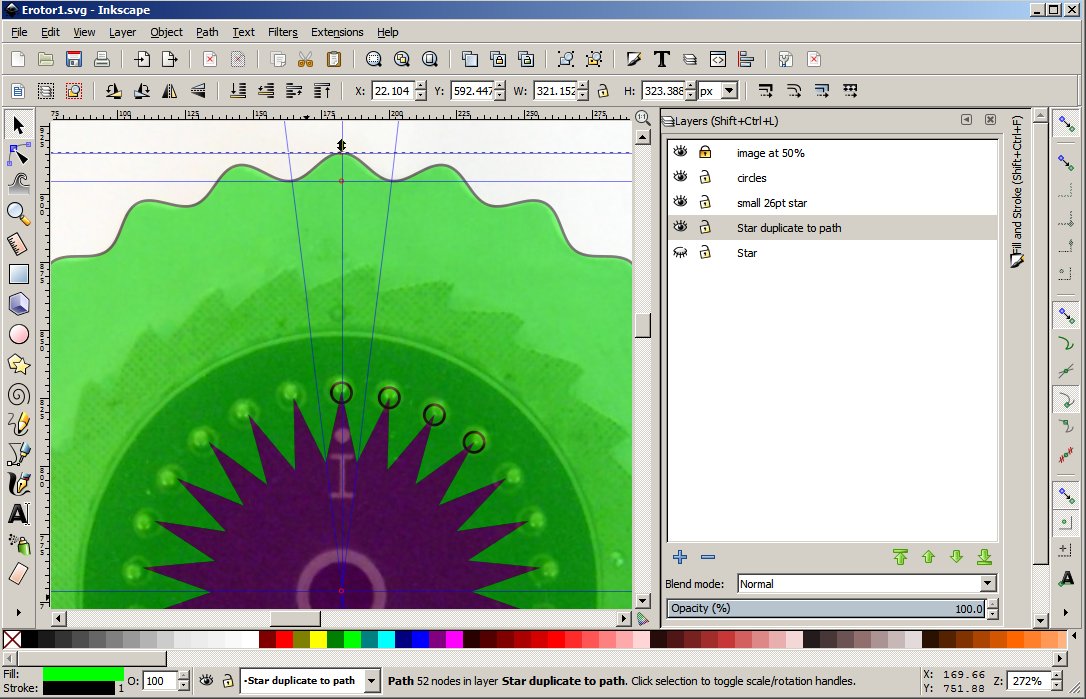The height and width of the screenshot is (699, 1086).
Task: Activate the Text tool in toolbox
Action: (x=18, y=514)
